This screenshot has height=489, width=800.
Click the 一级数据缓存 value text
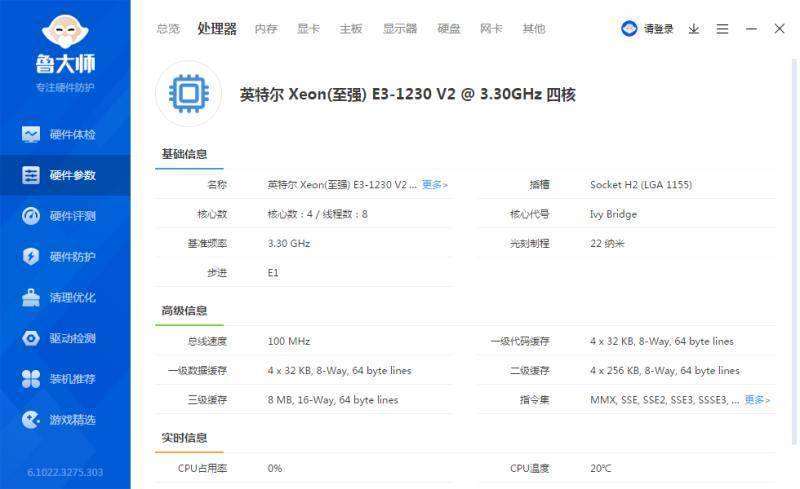pos(339,371)
